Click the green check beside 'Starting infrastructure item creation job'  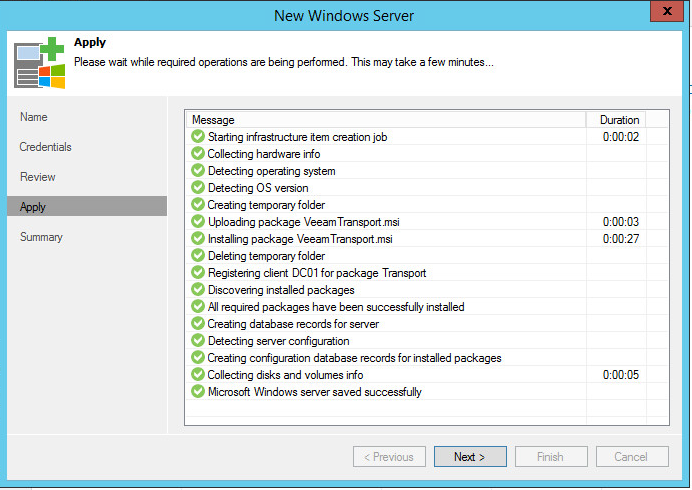point(197,137)
